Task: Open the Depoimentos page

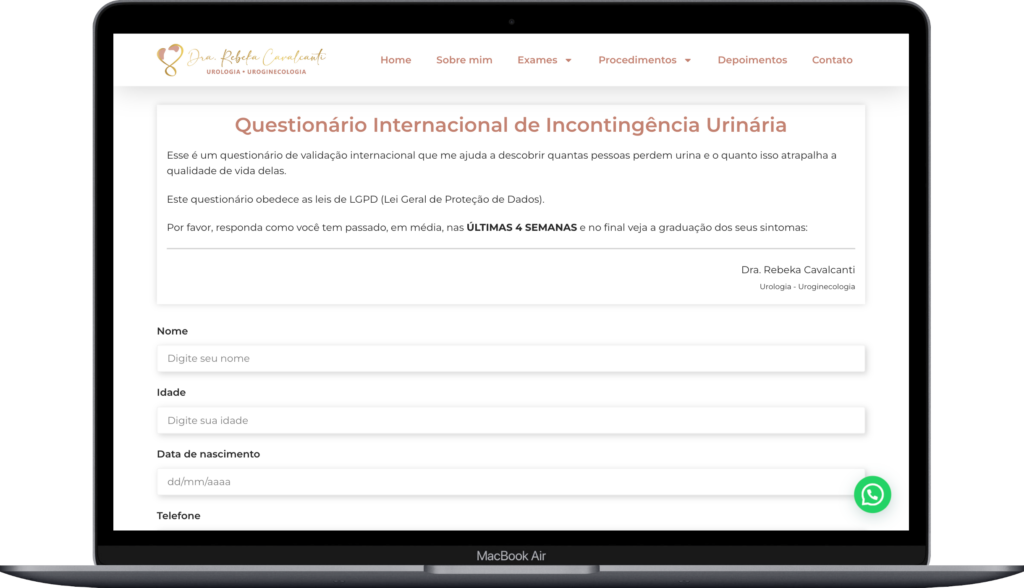Action: pyautogui.click(x=752, y=59)
